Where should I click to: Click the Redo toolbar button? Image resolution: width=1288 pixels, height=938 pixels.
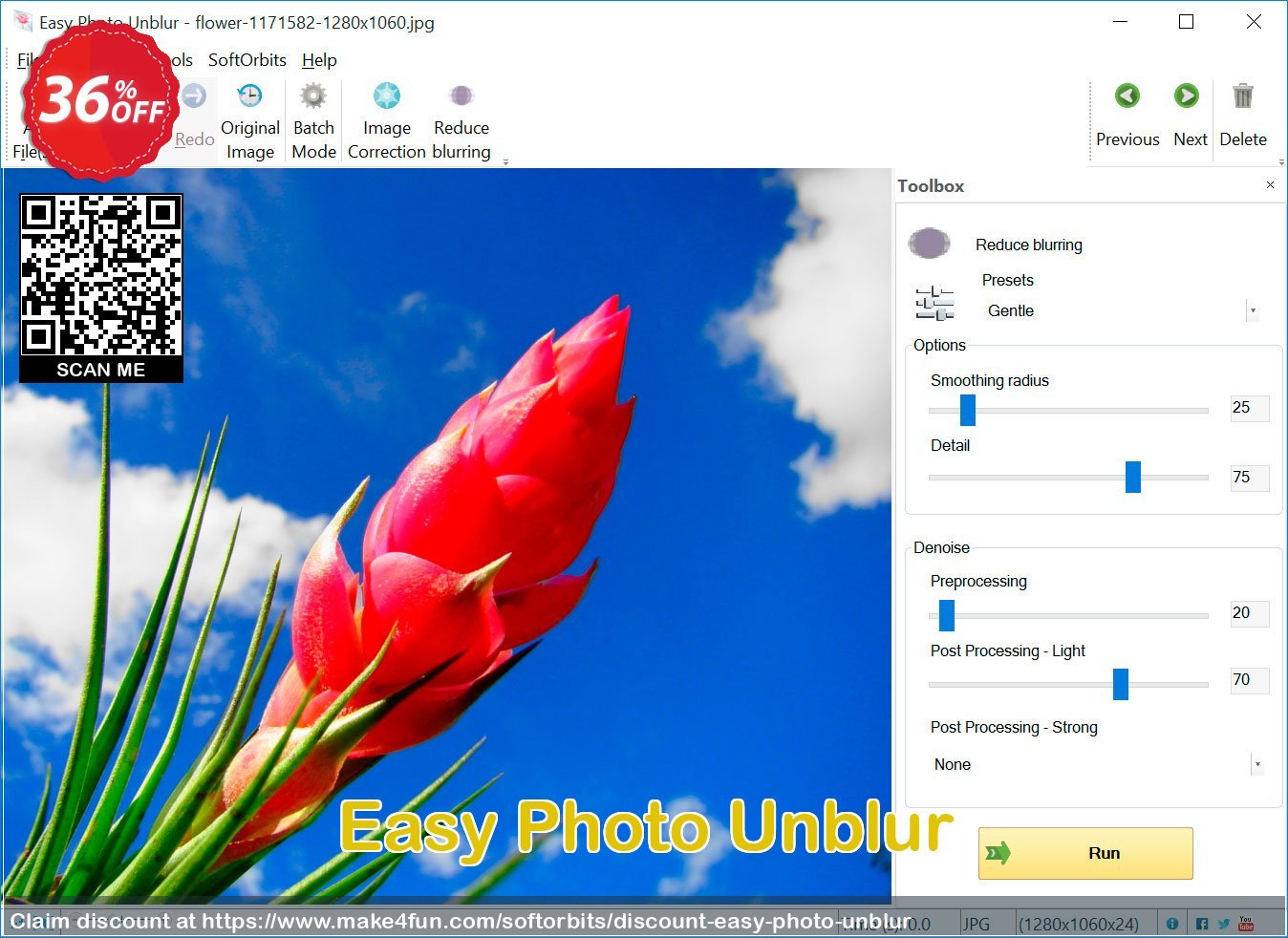(x=195, y=118)
